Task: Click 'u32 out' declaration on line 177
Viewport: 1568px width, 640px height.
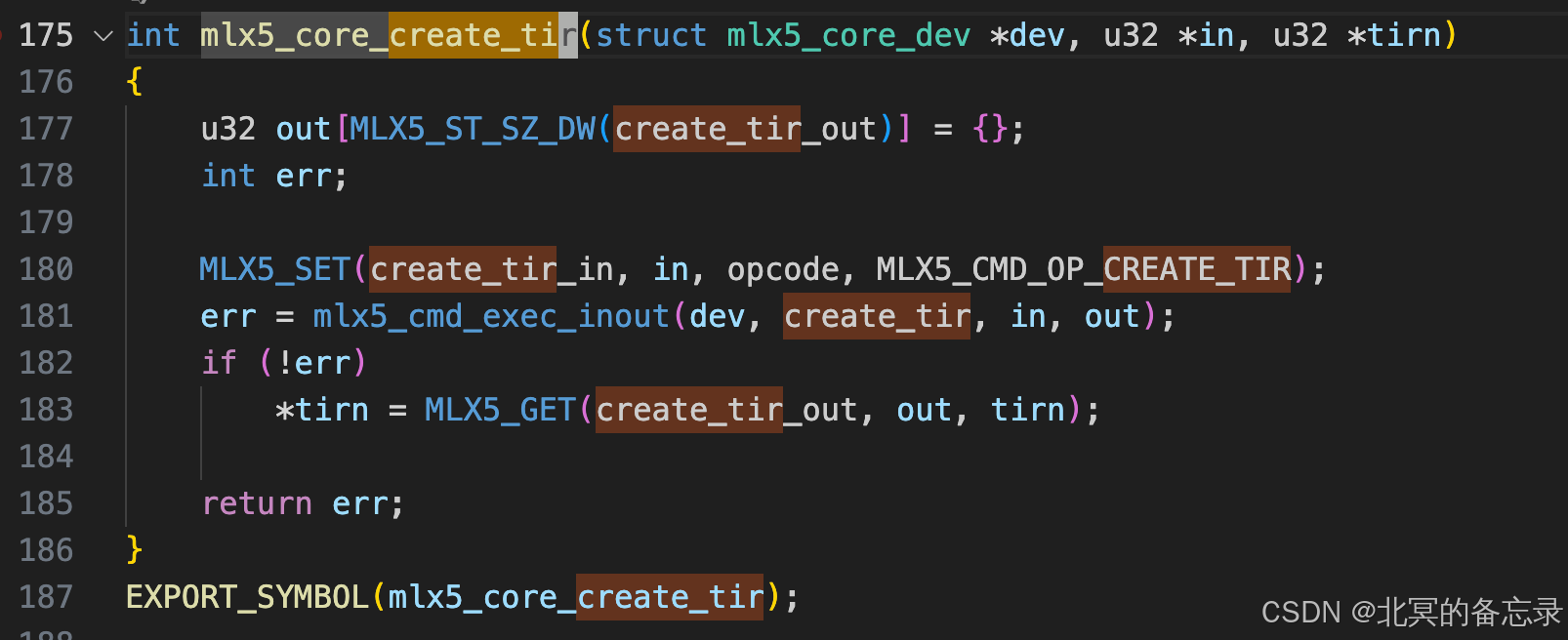Action: tap(266, 129)
